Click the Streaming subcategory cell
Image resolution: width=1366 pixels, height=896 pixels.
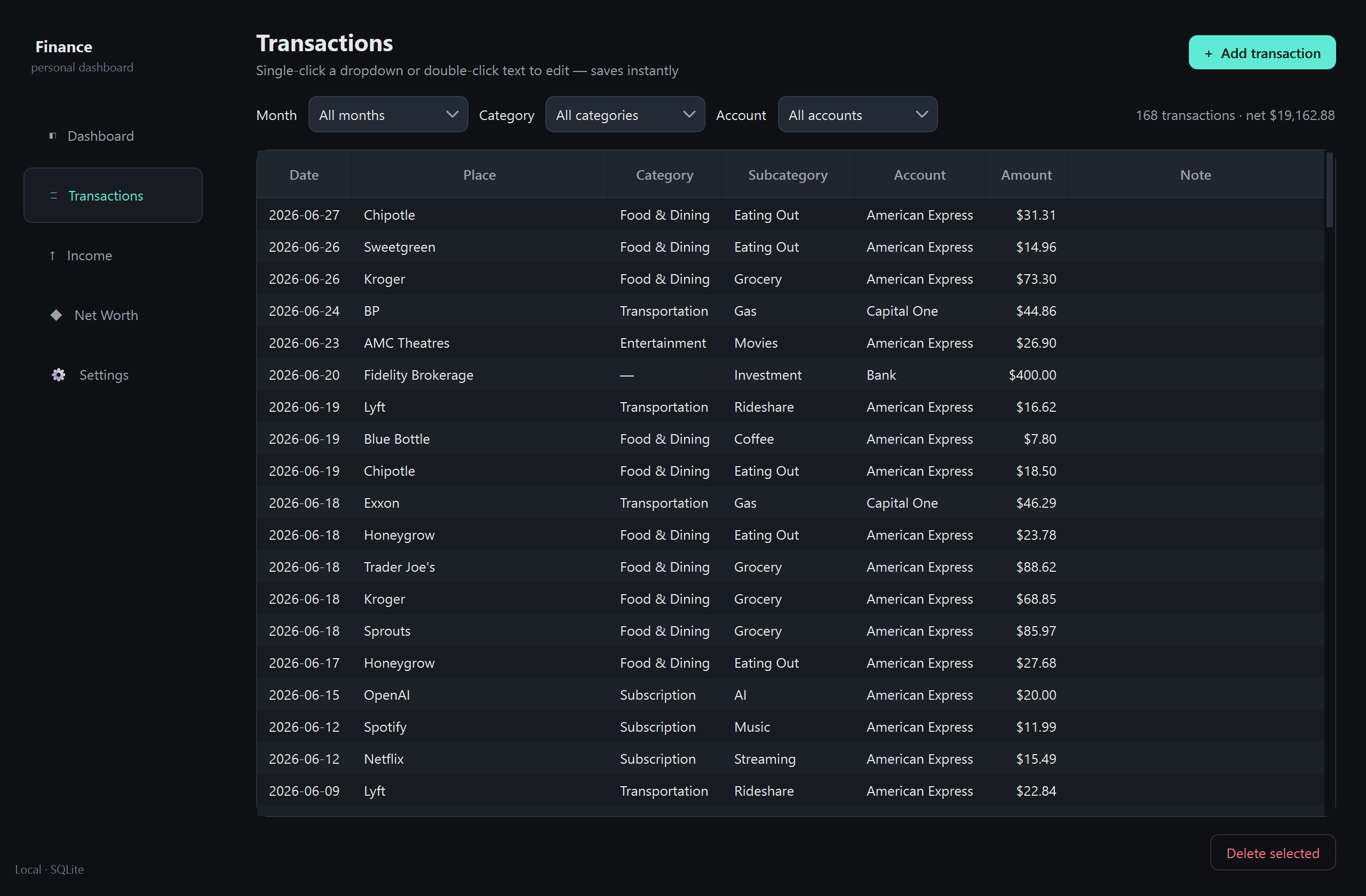[x=788, y=759]
